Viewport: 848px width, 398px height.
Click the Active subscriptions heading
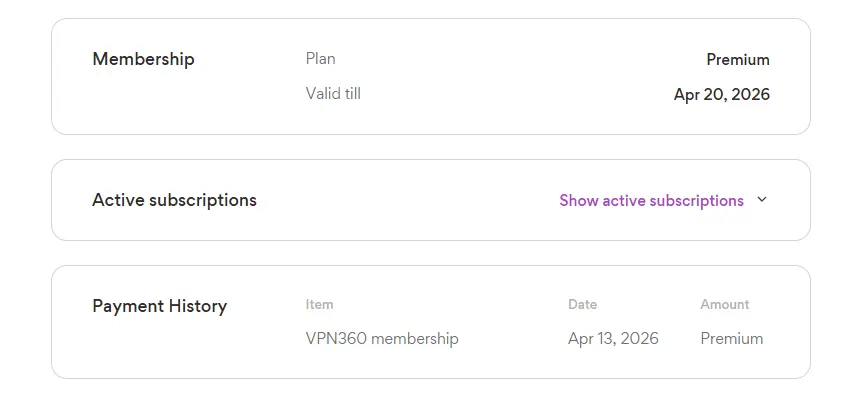[174, 200]
